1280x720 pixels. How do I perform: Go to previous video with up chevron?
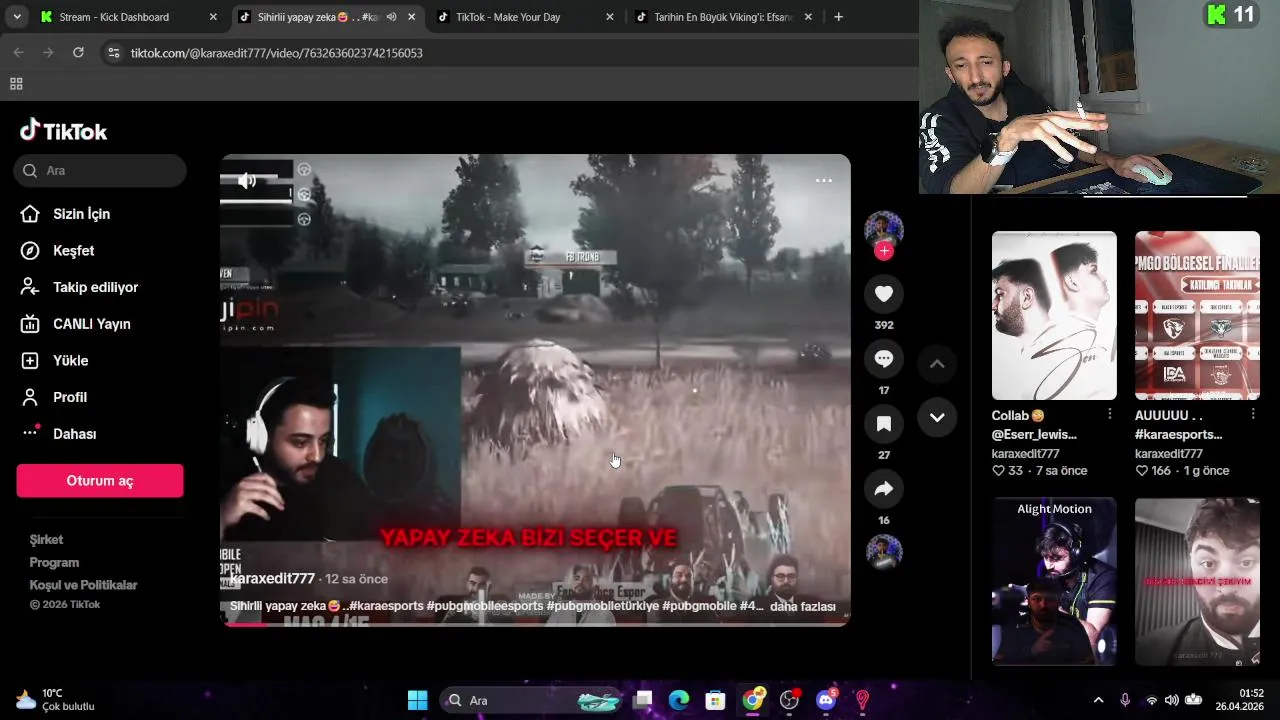click(x=937, y=364)
